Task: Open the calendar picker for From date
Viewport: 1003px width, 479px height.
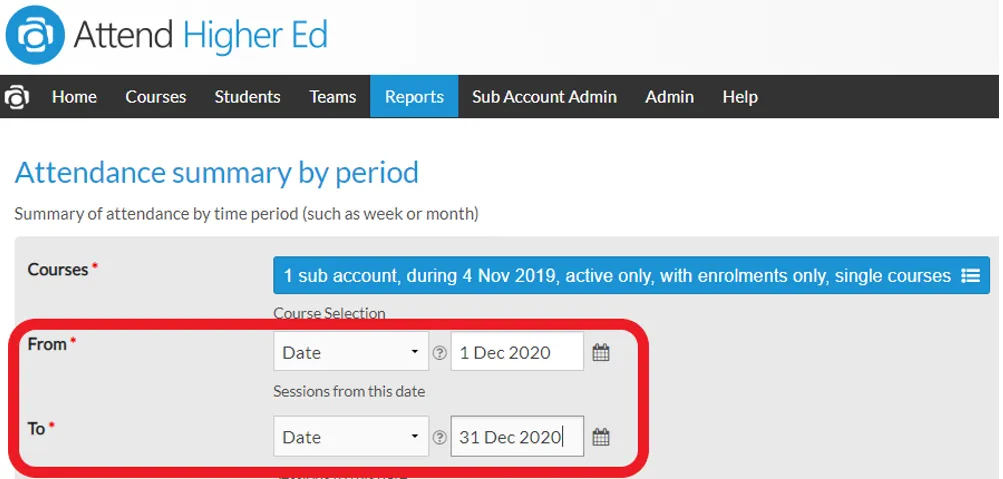Action: (600, 352)
